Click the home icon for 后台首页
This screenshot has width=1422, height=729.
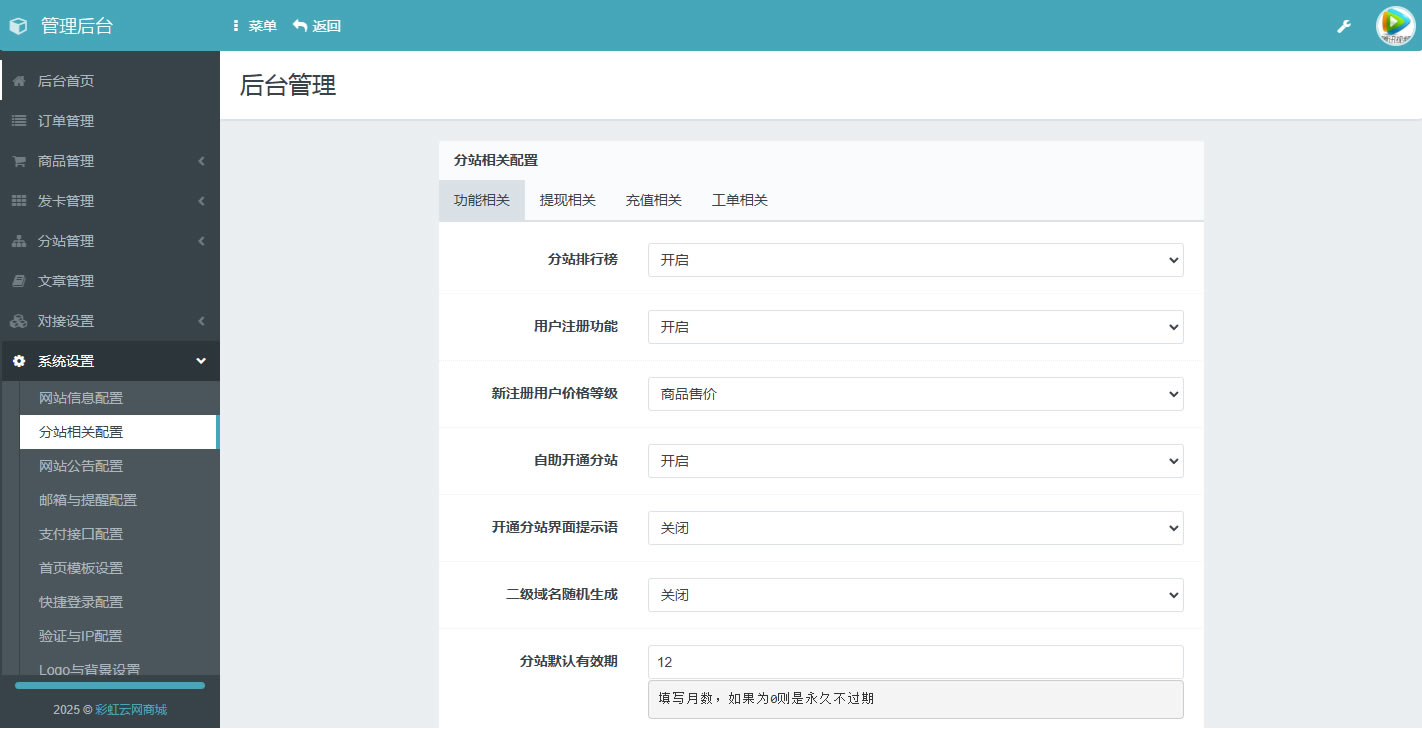click(x=19, y=81)
